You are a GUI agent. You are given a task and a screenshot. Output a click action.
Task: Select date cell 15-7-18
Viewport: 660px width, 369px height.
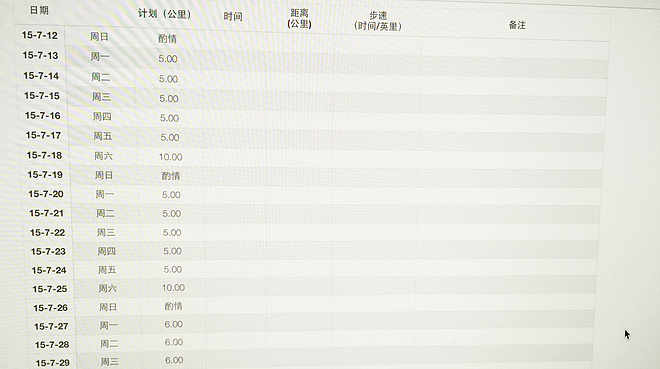44,155
